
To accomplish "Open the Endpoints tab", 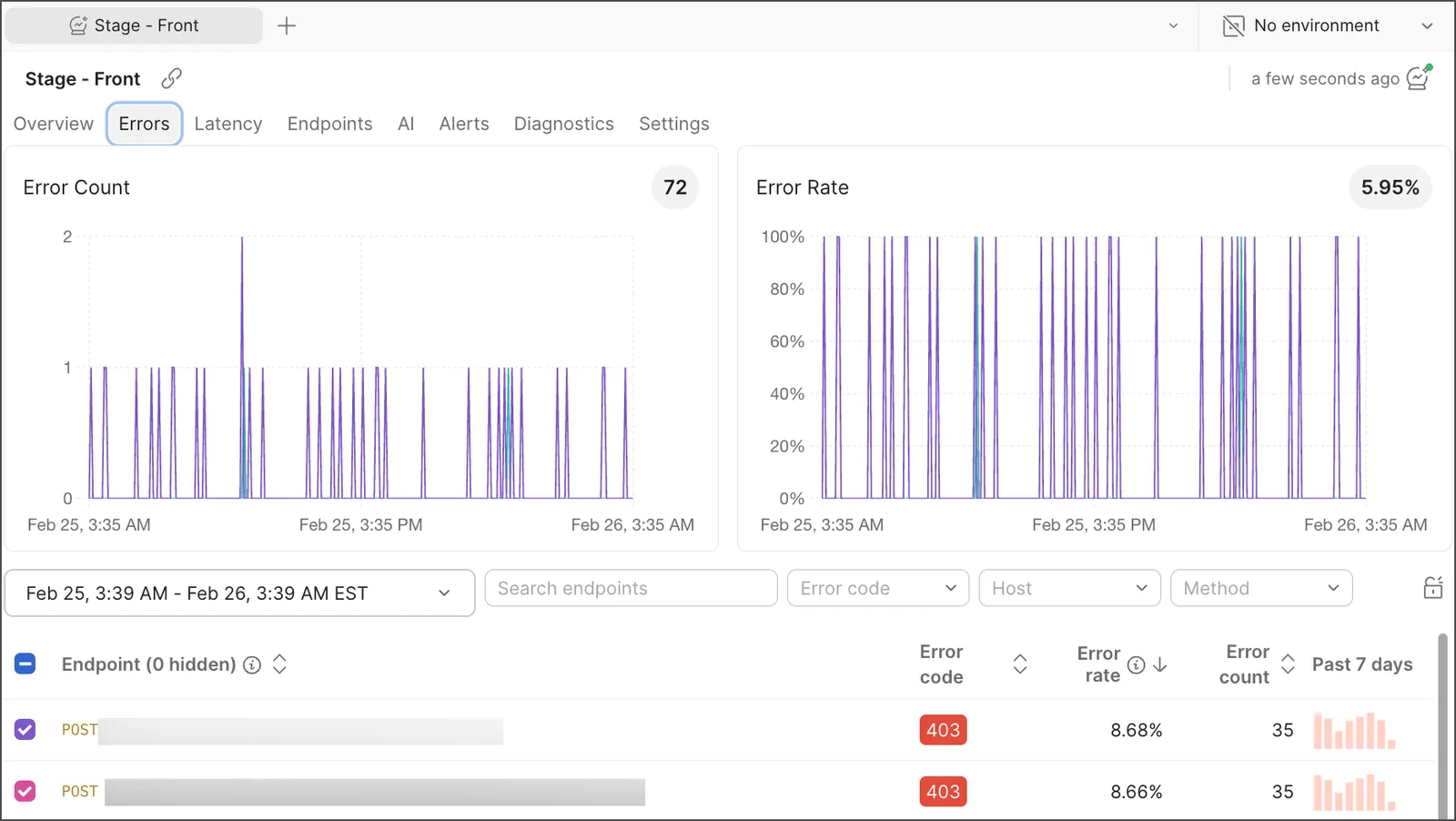I will tap(330, 124).
